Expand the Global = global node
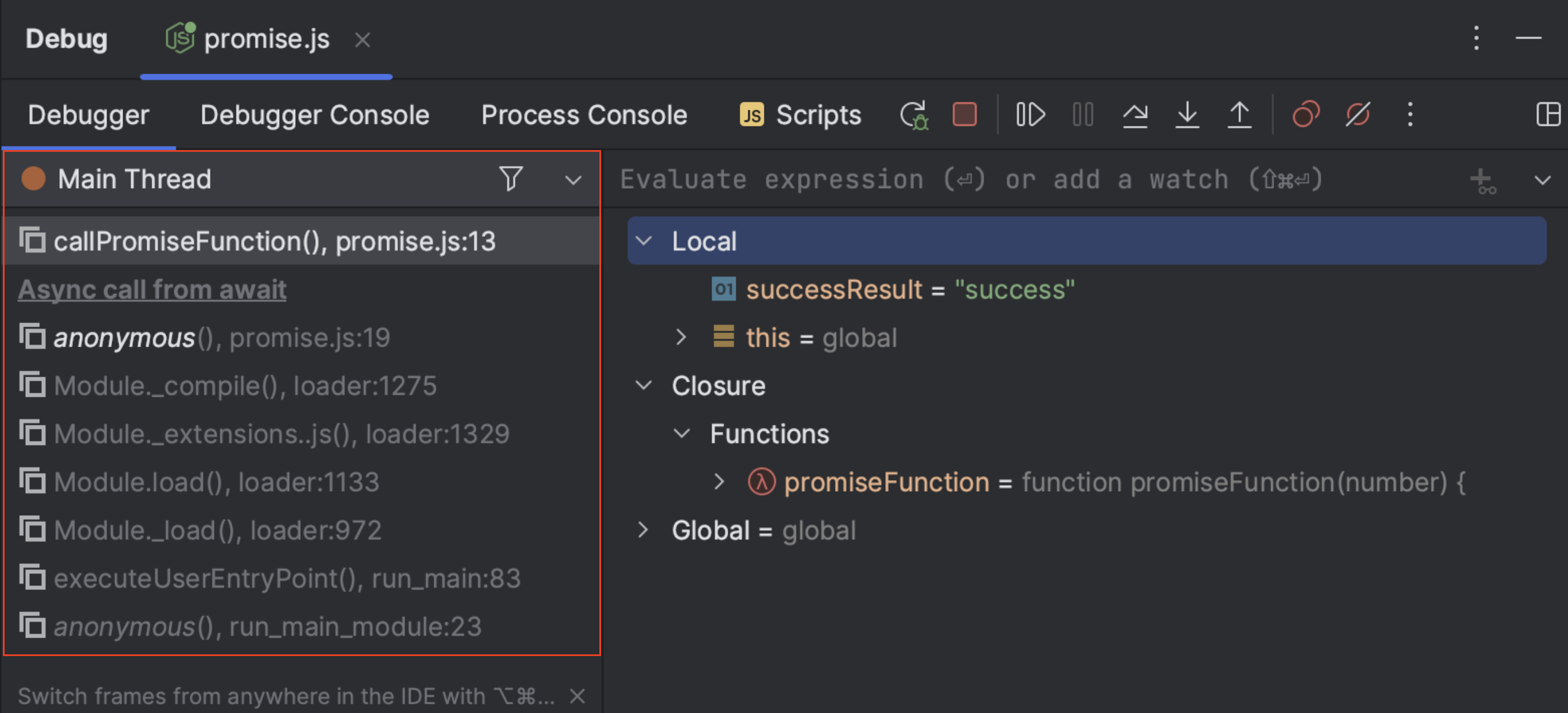This screenshot has width=1568, height=713. (x=643, y=529)
